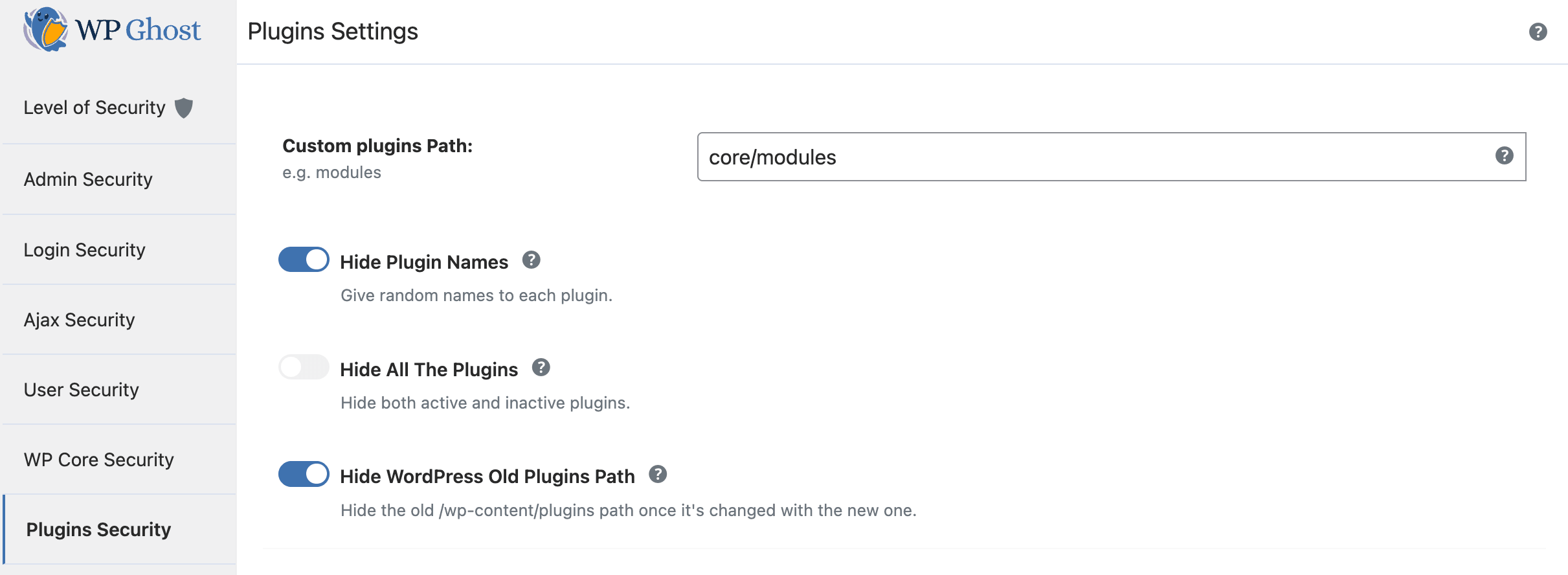
Task: Turn off Hide WordPress Old Plugins Path
Action: pos(304,473)
